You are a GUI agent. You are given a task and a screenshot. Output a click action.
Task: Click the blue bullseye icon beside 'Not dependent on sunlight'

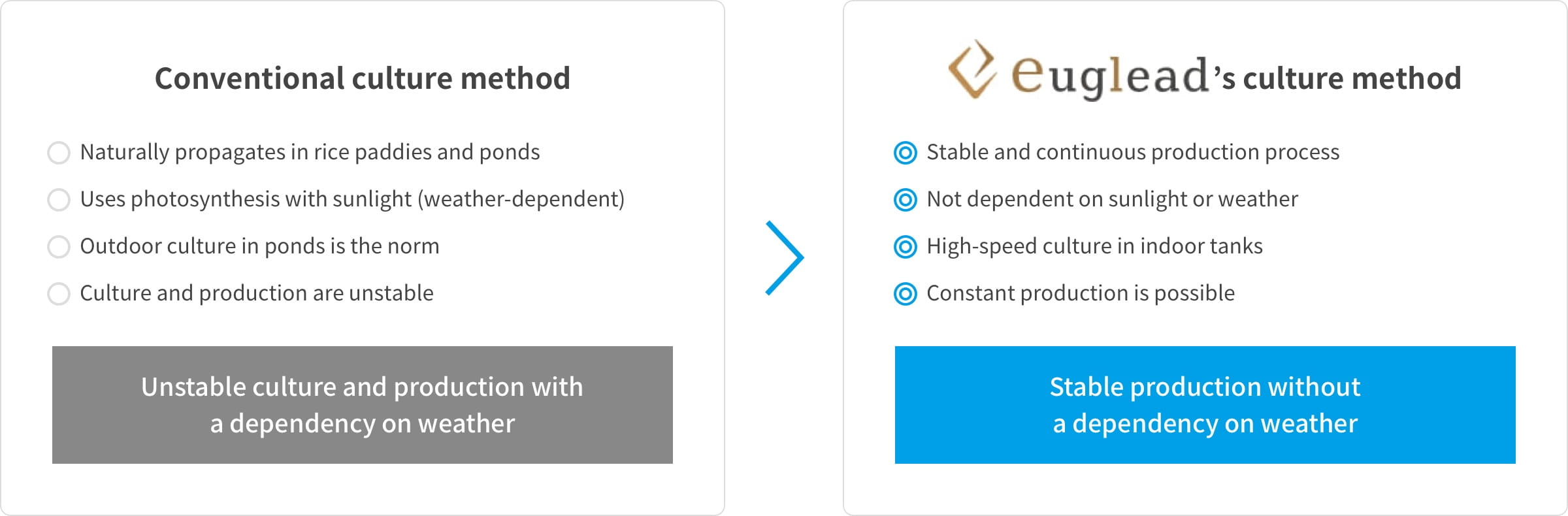click(x=906, y=200)
